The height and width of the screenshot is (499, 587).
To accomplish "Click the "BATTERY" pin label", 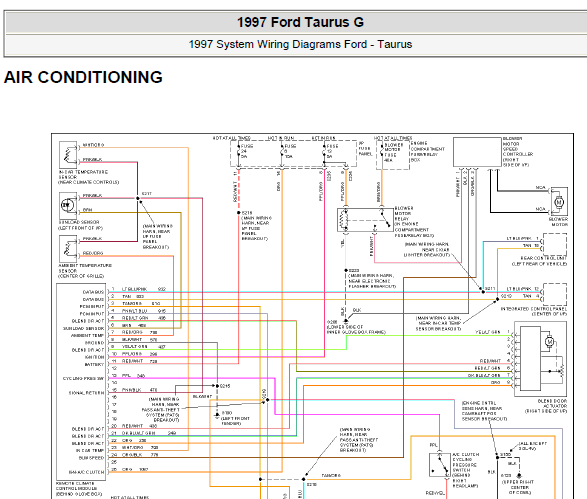I will pos(94,365).
